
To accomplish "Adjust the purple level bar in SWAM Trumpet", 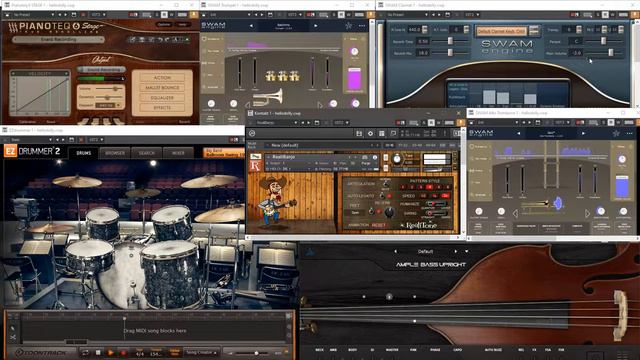I will (x=354, y=79).
